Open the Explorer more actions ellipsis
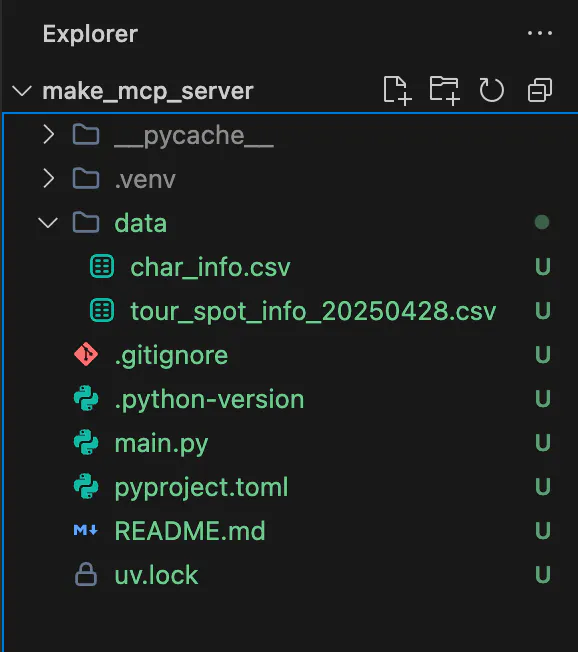Image resolution: width=578 pixels, height=652 pixels. click(x=540, y=33)
